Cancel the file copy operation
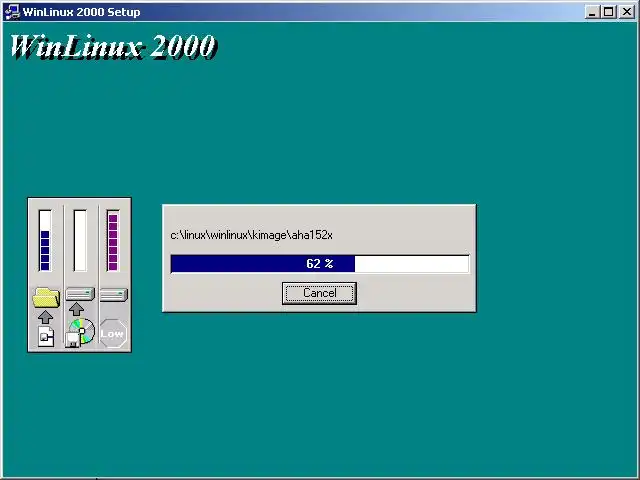This screenshot has width=640, height=480. tap(319, 293)
